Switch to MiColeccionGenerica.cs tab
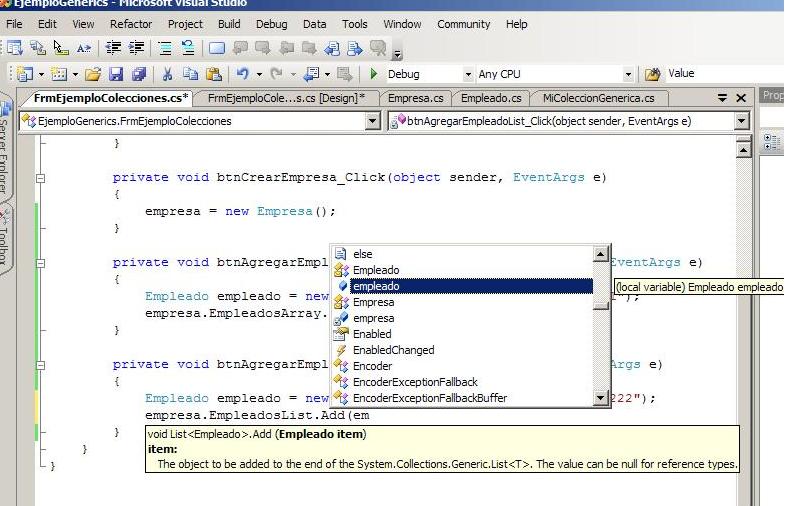Image resolution: width=785 pixels, height=506 pixels. pyautogui.click(x=599, y=98)
